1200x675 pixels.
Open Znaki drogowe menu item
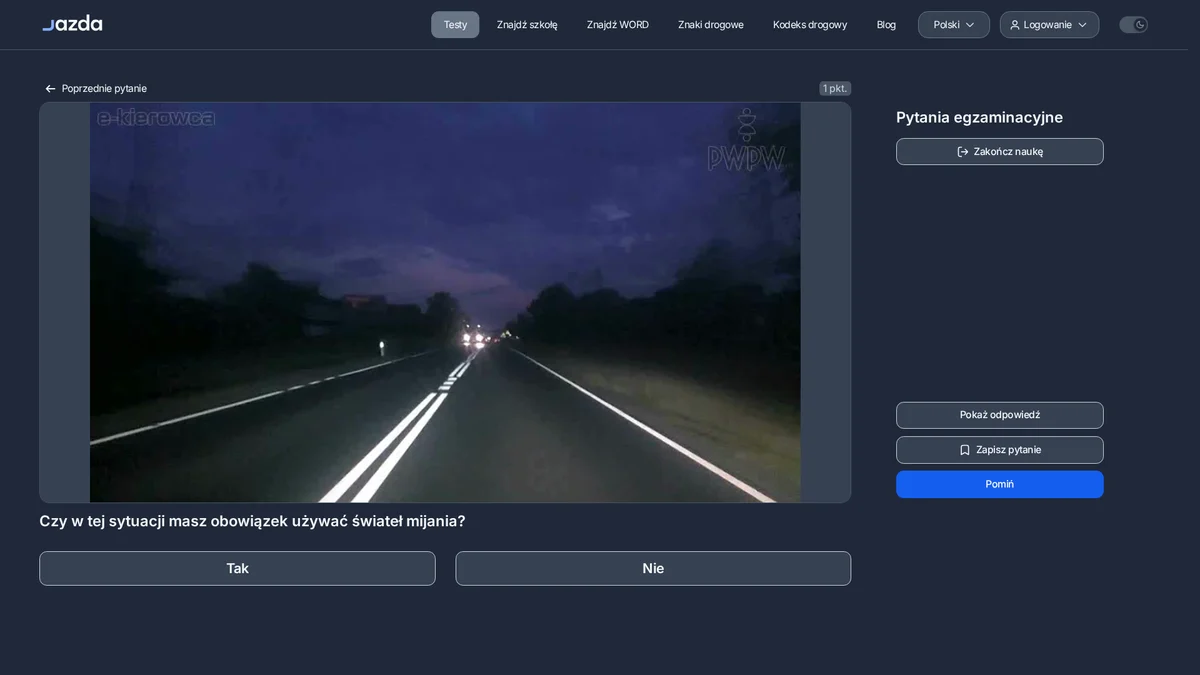(711, 25)
